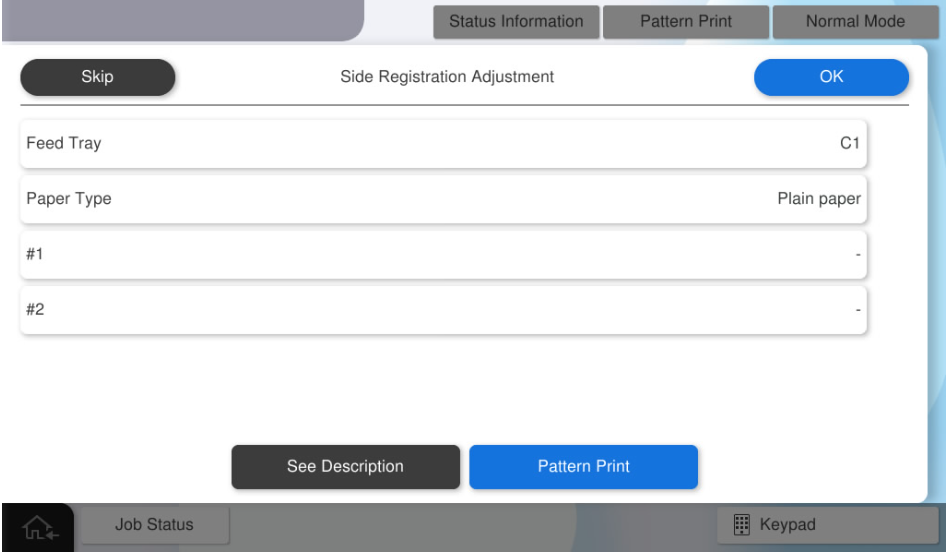This screenshot has width=946, height=552.
Task: Open the Feed Tray setting row
Action: coord(443,144)
